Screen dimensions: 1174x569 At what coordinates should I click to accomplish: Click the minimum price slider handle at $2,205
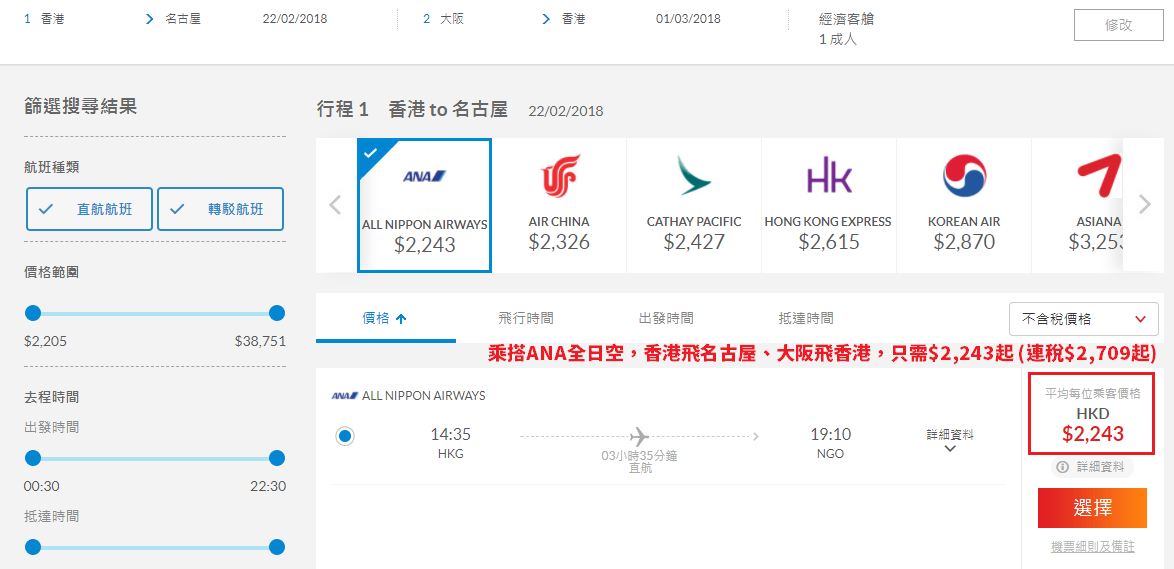pyautogui.click(x=33, y=313)
